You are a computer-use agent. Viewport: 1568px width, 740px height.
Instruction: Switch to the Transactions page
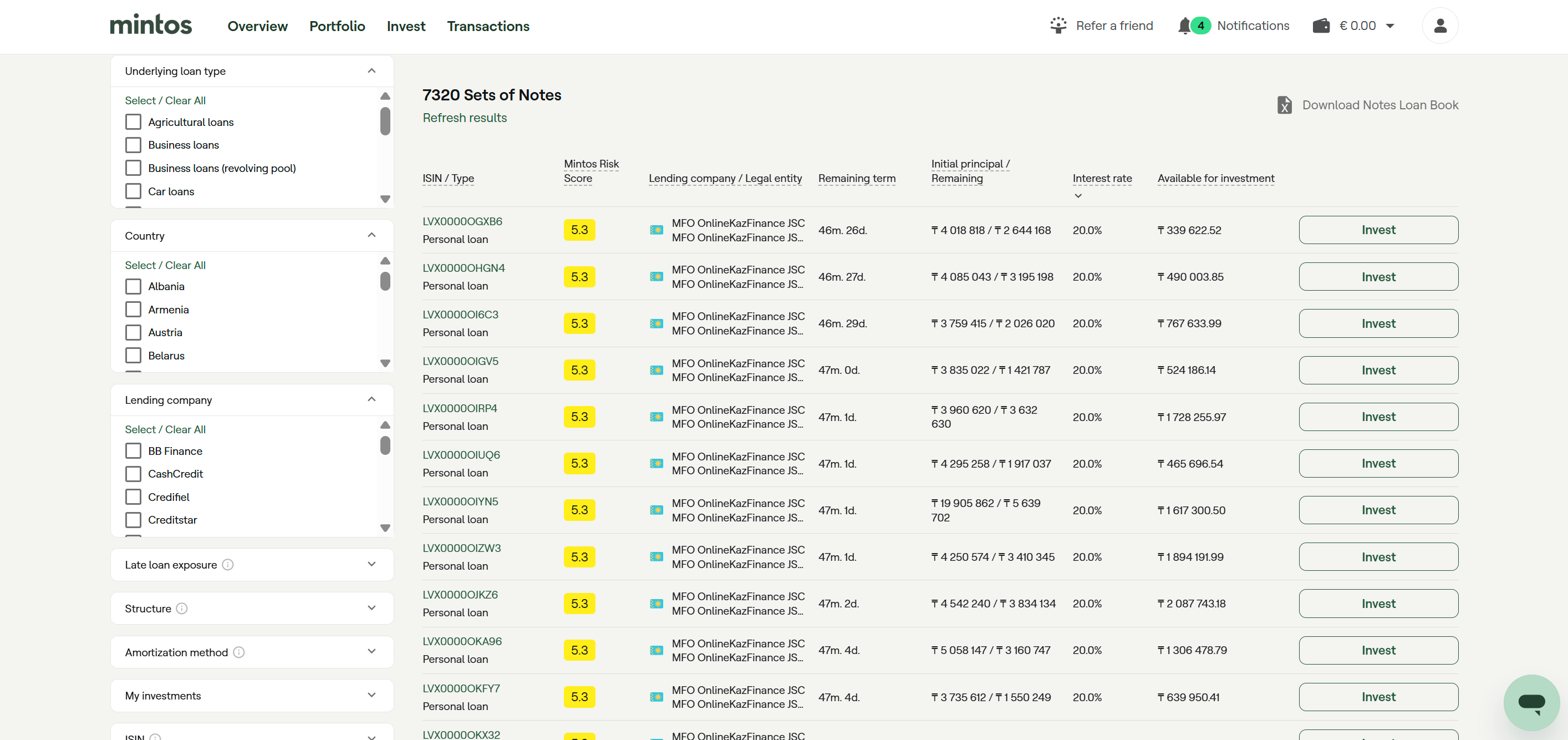488,26
